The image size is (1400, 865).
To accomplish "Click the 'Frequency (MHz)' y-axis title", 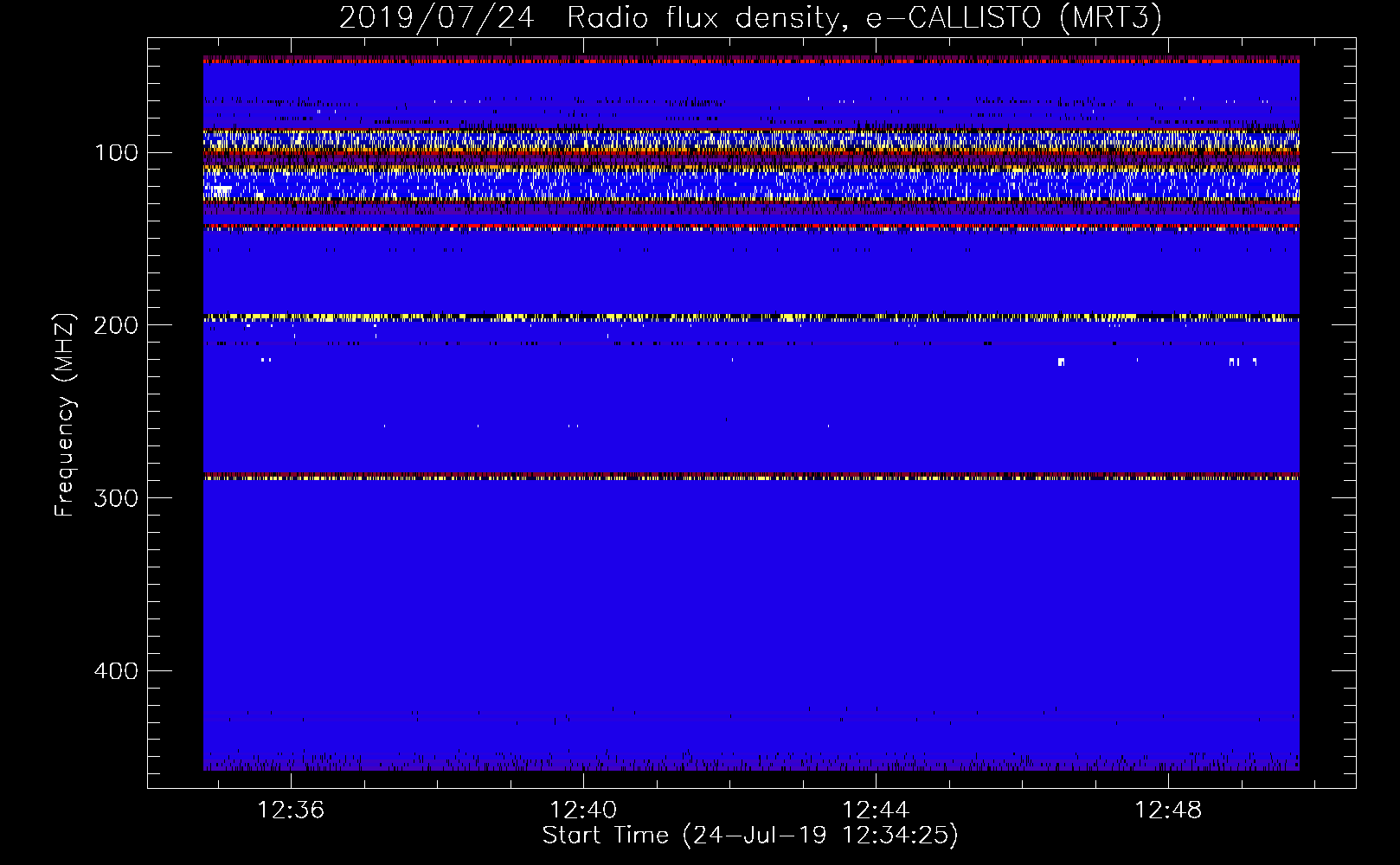I will pos(65,415).
